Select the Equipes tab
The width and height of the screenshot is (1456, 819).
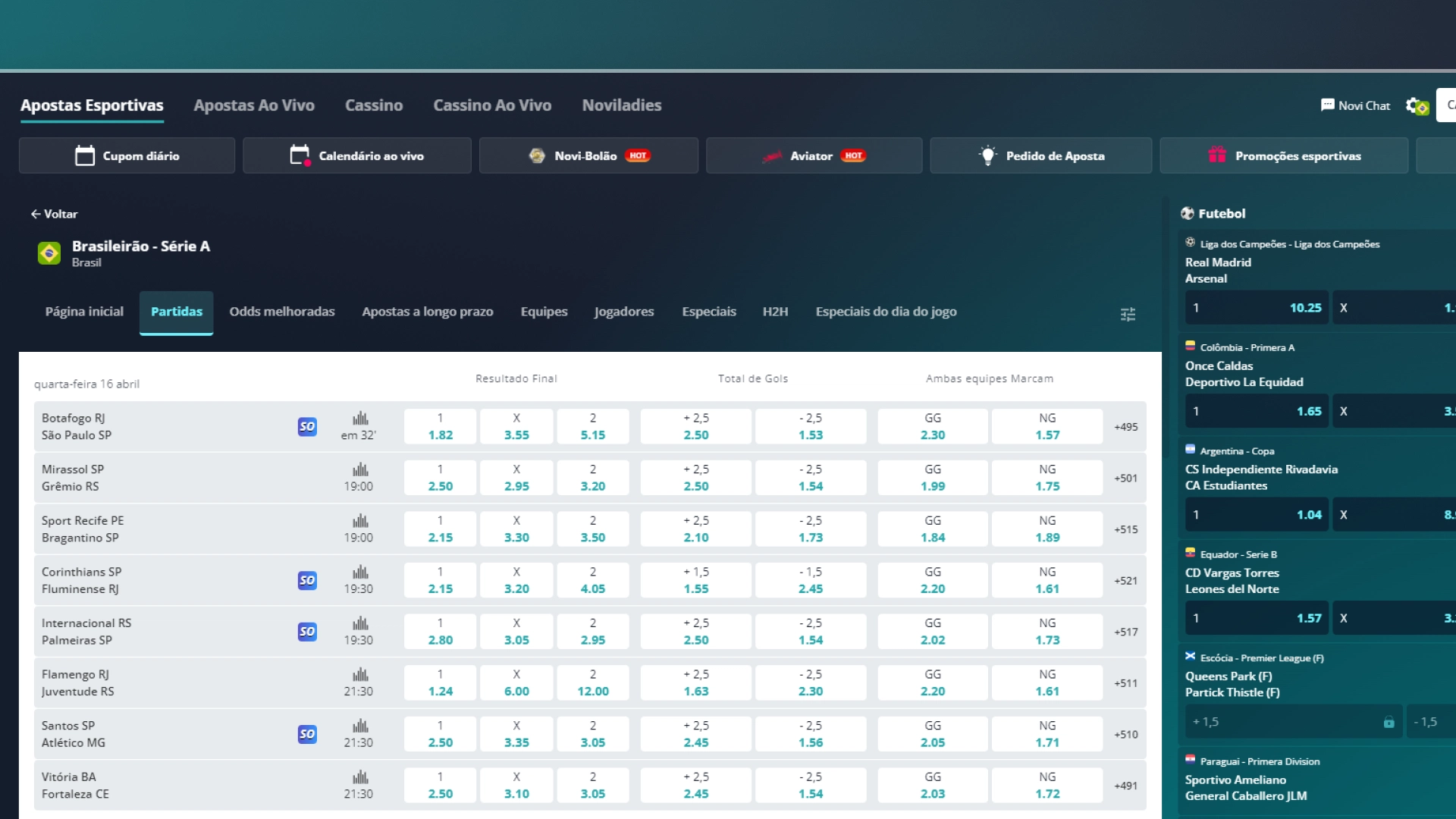point(544,312)
